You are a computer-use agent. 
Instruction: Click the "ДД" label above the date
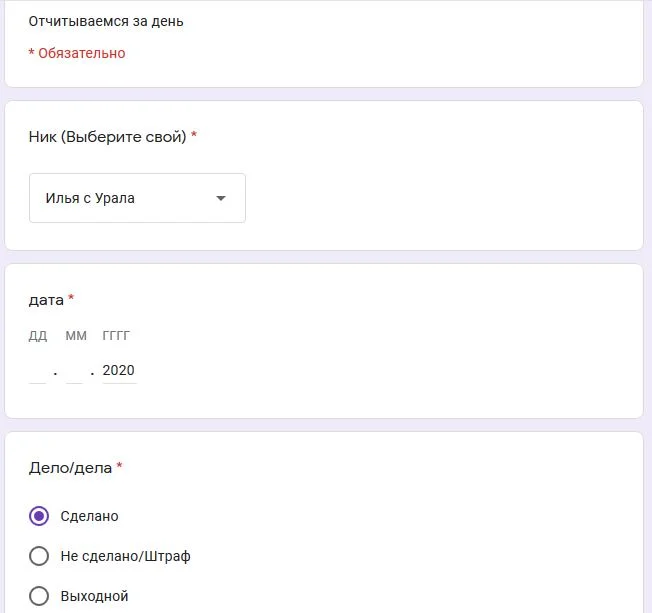pos(38,336)
